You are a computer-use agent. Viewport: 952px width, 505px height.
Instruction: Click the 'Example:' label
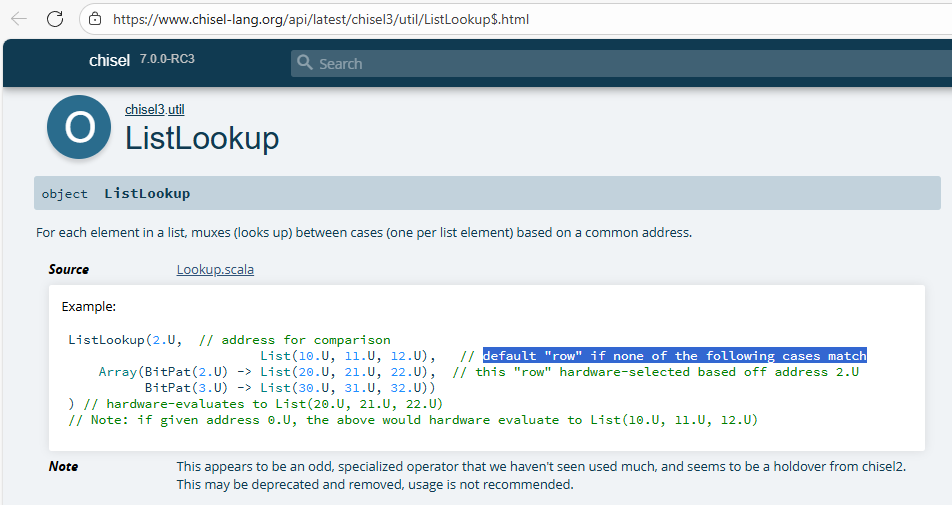(89, 307)
